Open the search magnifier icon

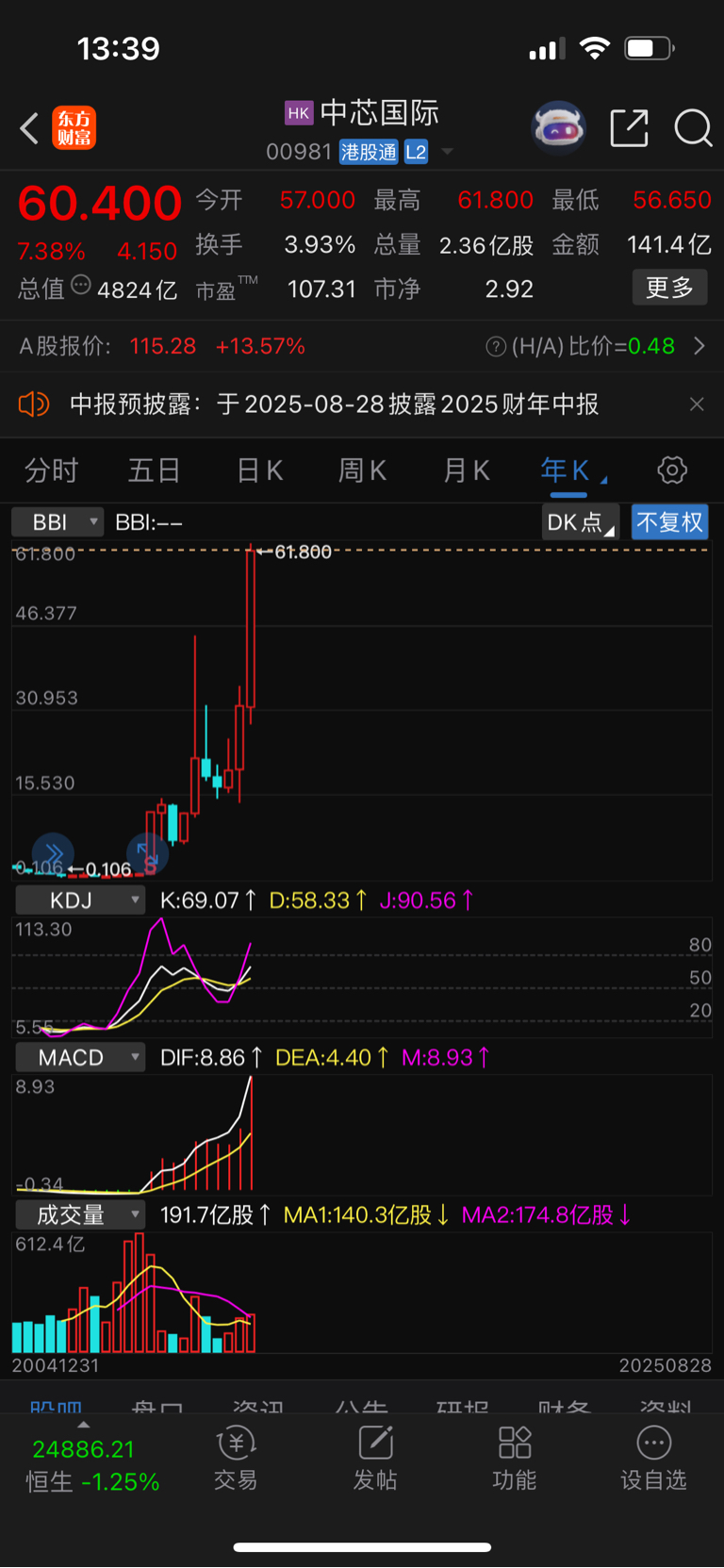pos(693,128)
